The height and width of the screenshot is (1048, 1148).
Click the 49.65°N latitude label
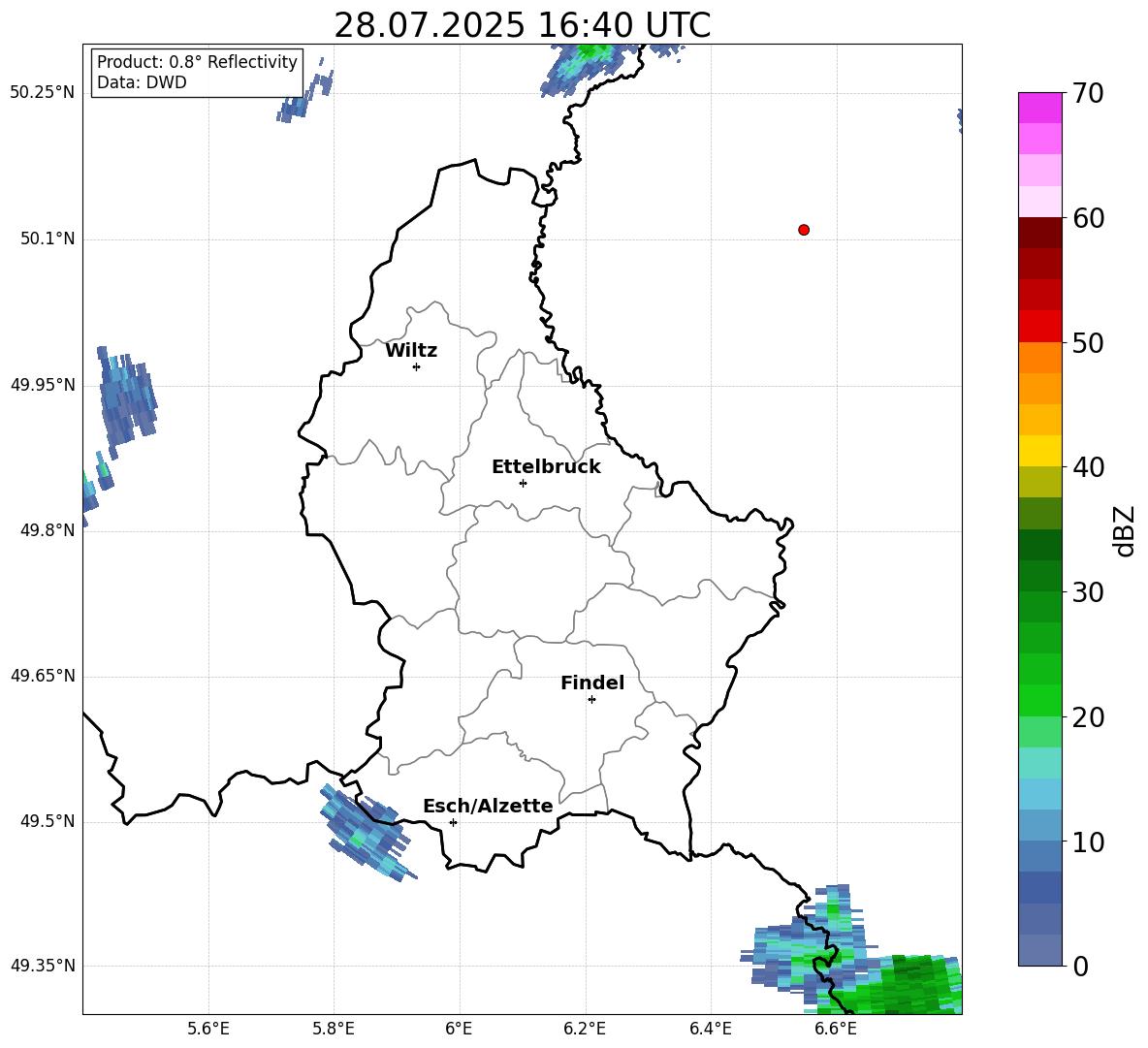click(43, 676)
